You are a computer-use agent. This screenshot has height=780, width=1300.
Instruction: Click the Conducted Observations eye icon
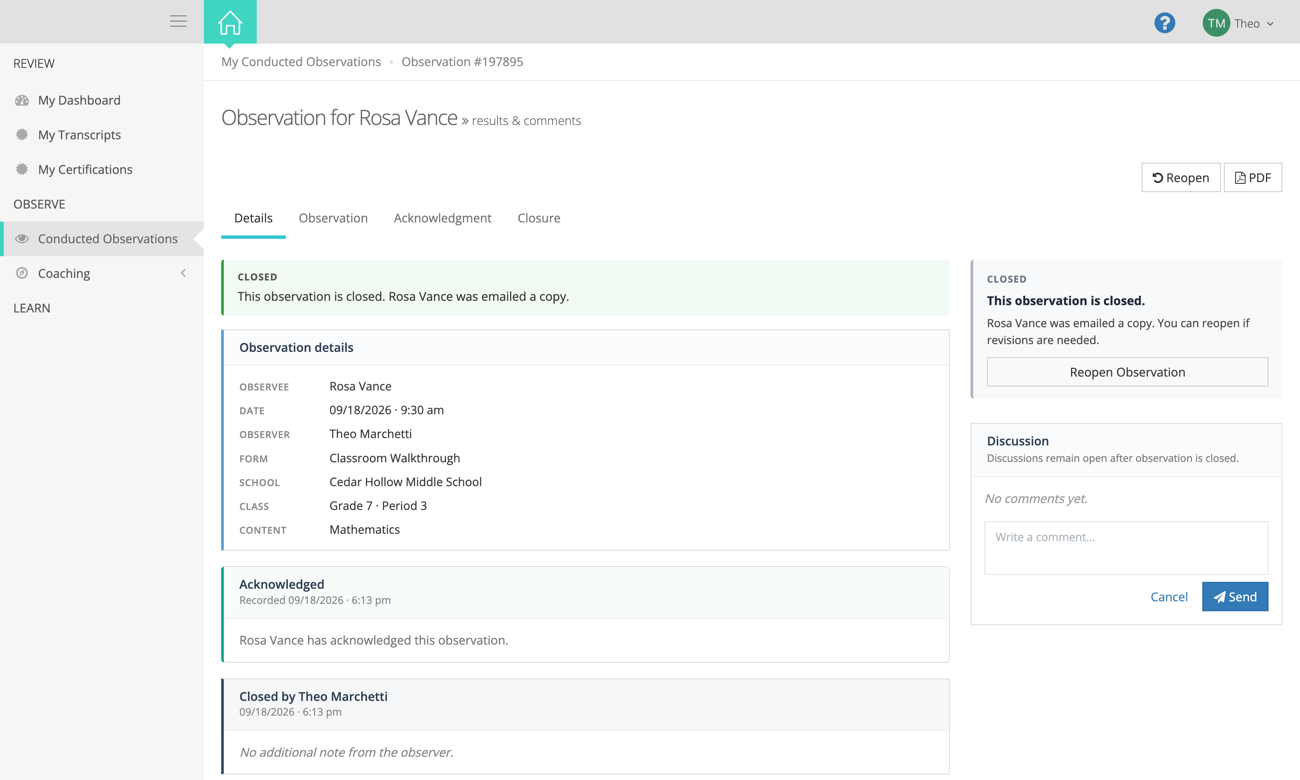(x=22, y=239)
